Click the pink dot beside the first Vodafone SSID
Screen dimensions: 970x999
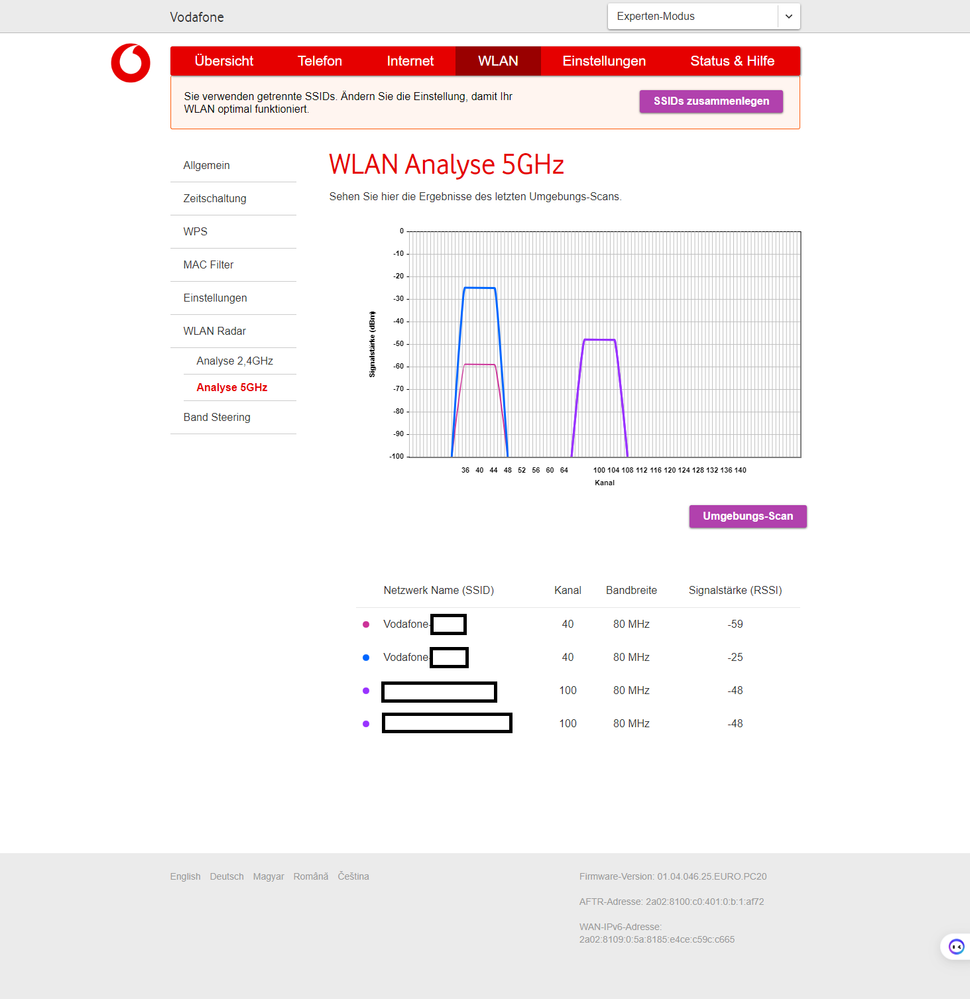click(366, 623)
